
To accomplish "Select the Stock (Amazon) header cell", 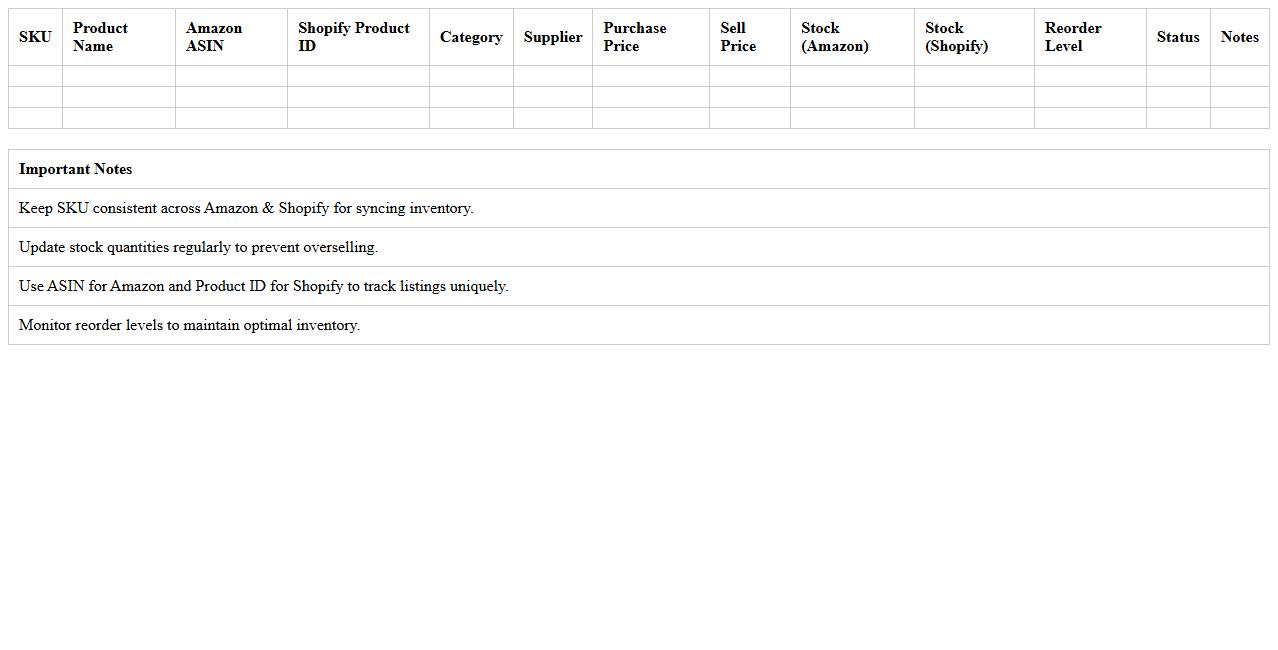I will [851, 37].
